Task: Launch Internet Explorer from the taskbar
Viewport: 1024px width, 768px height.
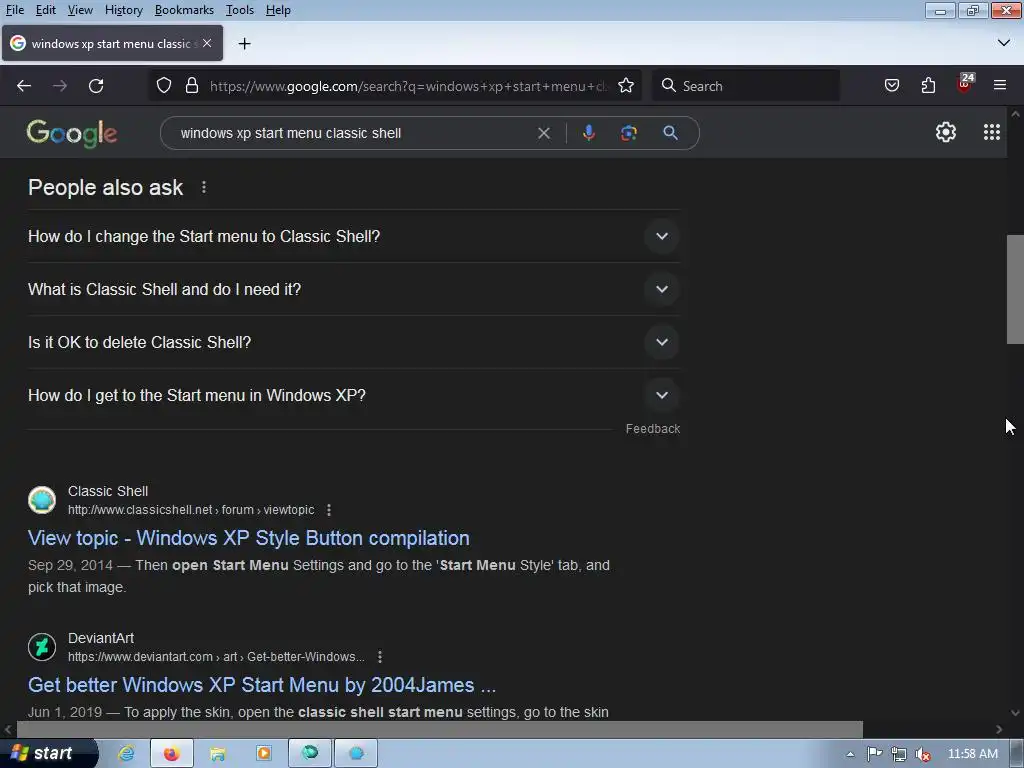Action: click(125, 754)
